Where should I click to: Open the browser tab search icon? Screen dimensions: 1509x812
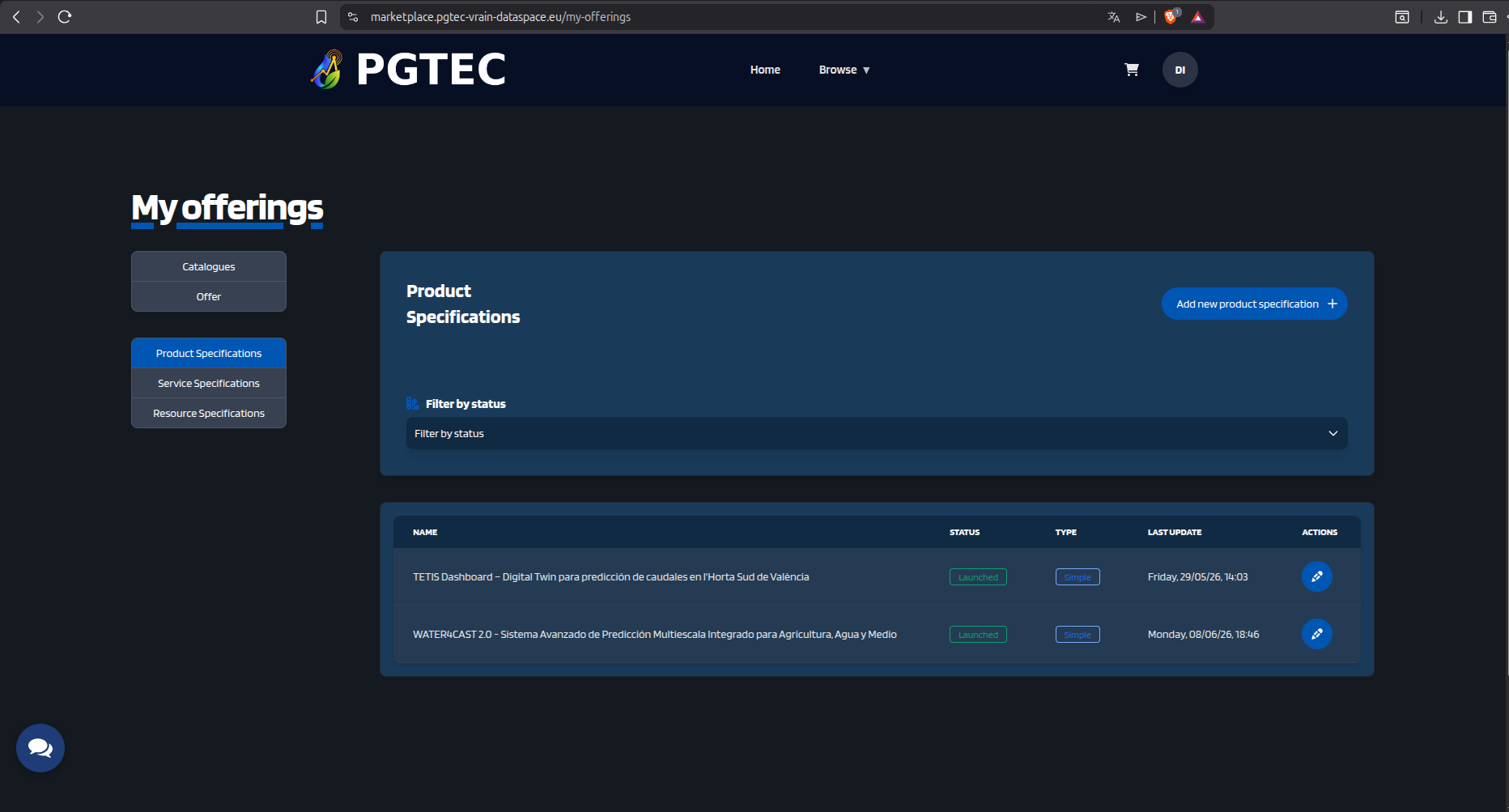pos(1402,17)
